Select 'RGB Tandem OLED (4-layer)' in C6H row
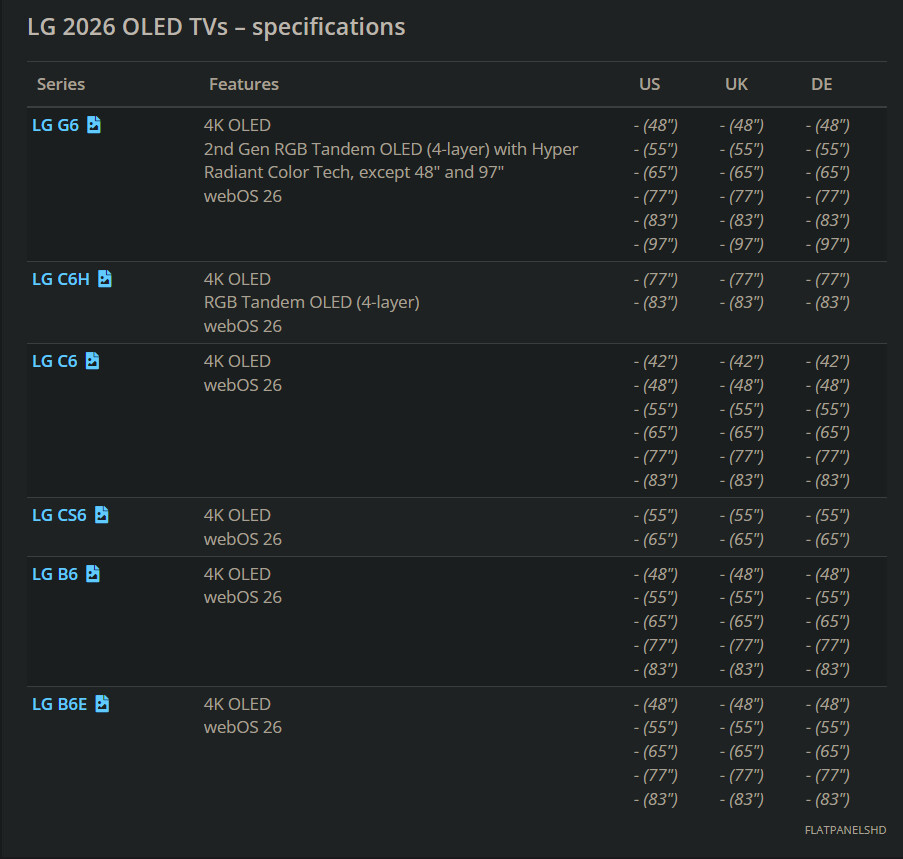The width and height of the screenshot is (903, 859). pyautogui.click(x=312, y=302)
